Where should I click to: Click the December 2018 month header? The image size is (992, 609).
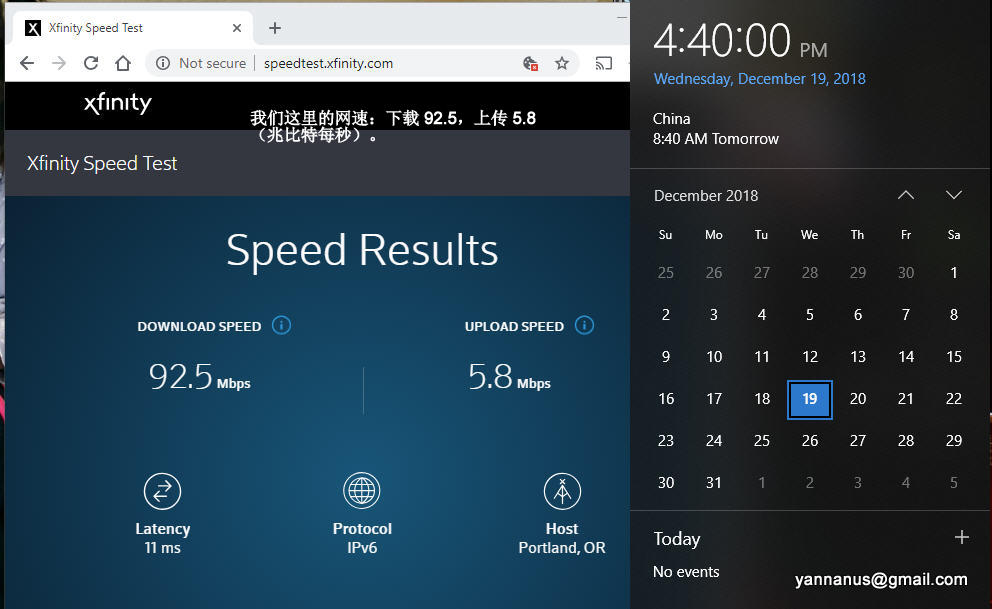point(706,195)
